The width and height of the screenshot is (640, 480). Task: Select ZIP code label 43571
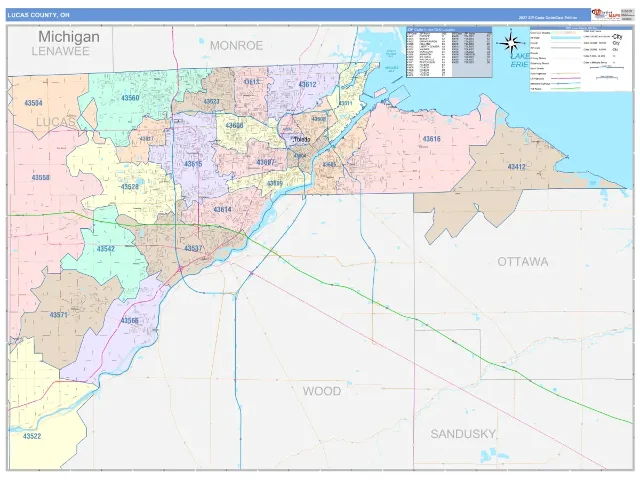click(x=59, y=315)
